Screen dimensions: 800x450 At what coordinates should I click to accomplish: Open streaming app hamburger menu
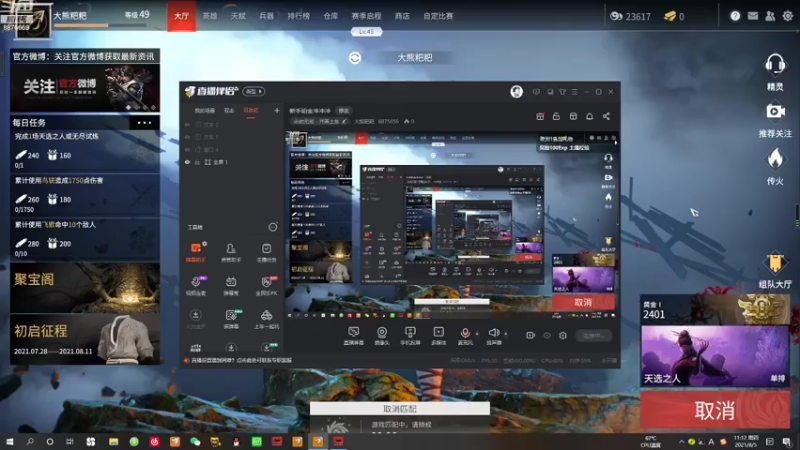pyautogui.click(x=574, y=92)
